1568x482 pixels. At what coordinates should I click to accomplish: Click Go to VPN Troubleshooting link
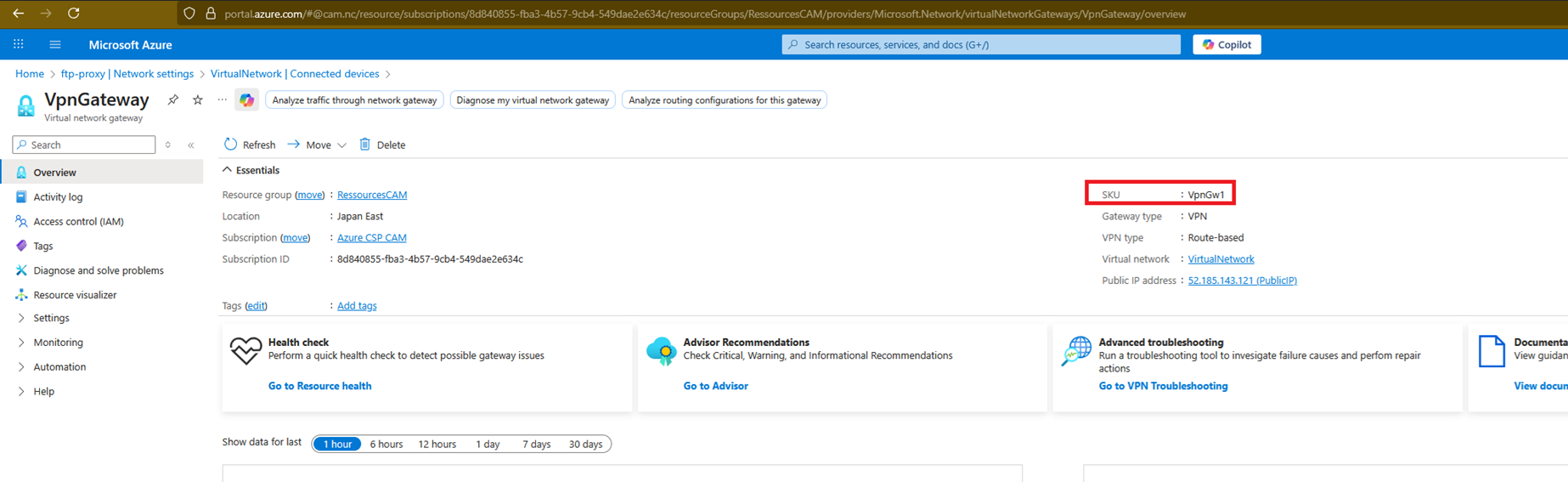coord(1163,386)
